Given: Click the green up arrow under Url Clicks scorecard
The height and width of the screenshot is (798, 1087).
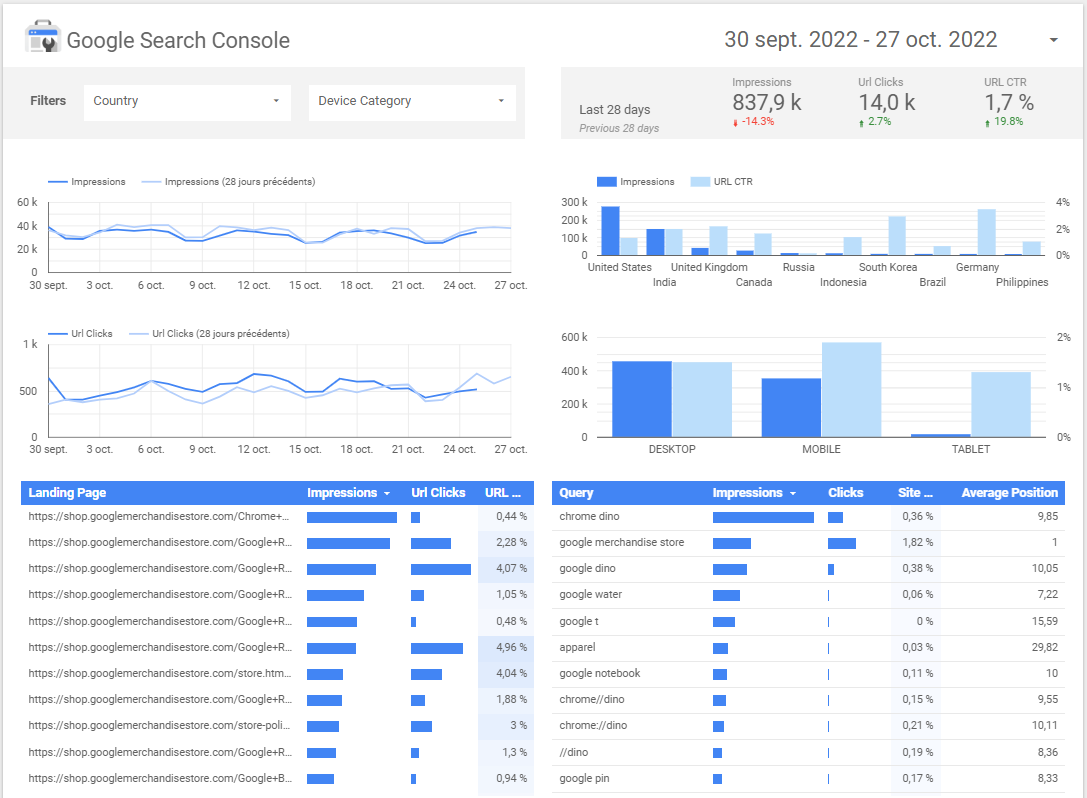Looking at the screenshot, I should click(x=862, y=123).
